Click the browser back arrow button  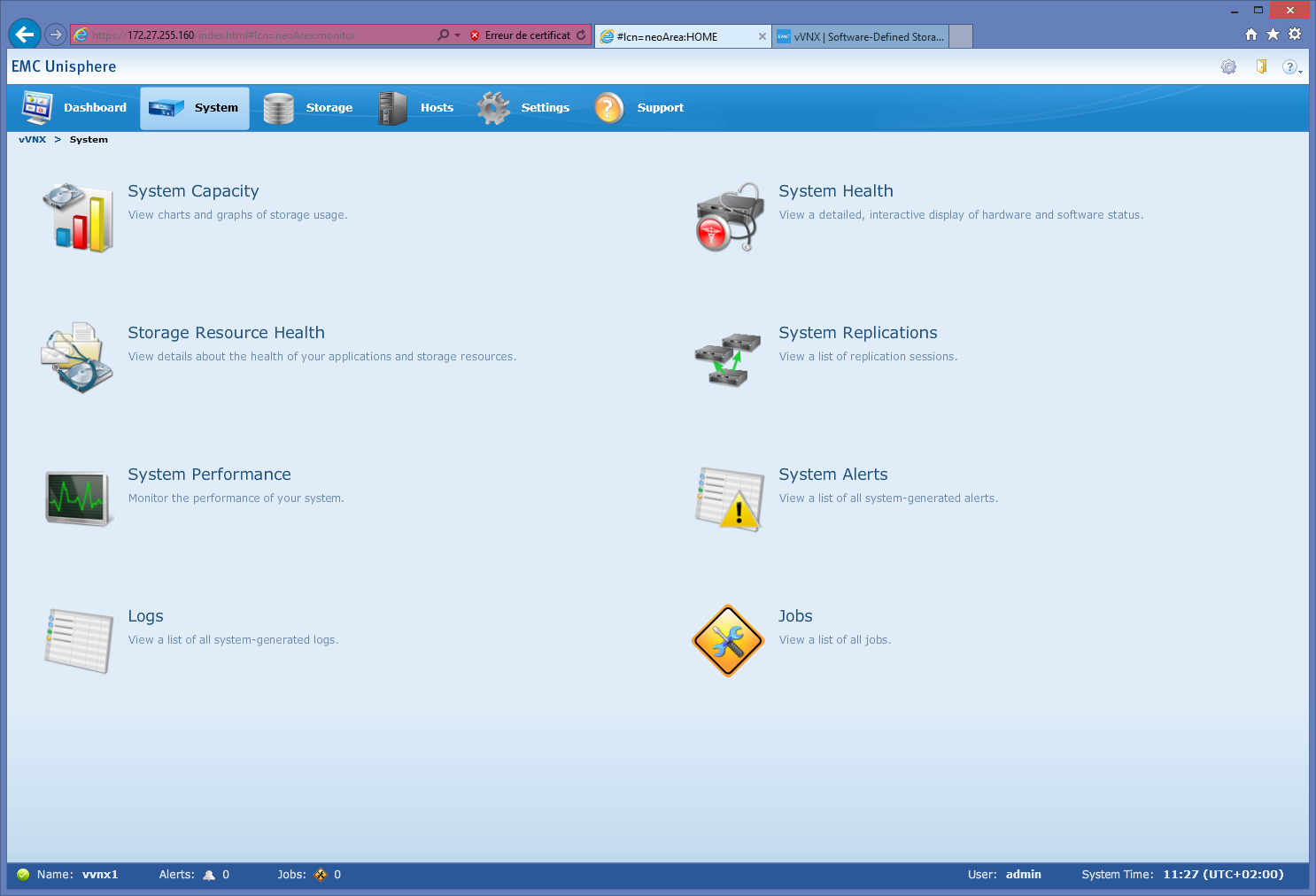[x=25, y=35]
